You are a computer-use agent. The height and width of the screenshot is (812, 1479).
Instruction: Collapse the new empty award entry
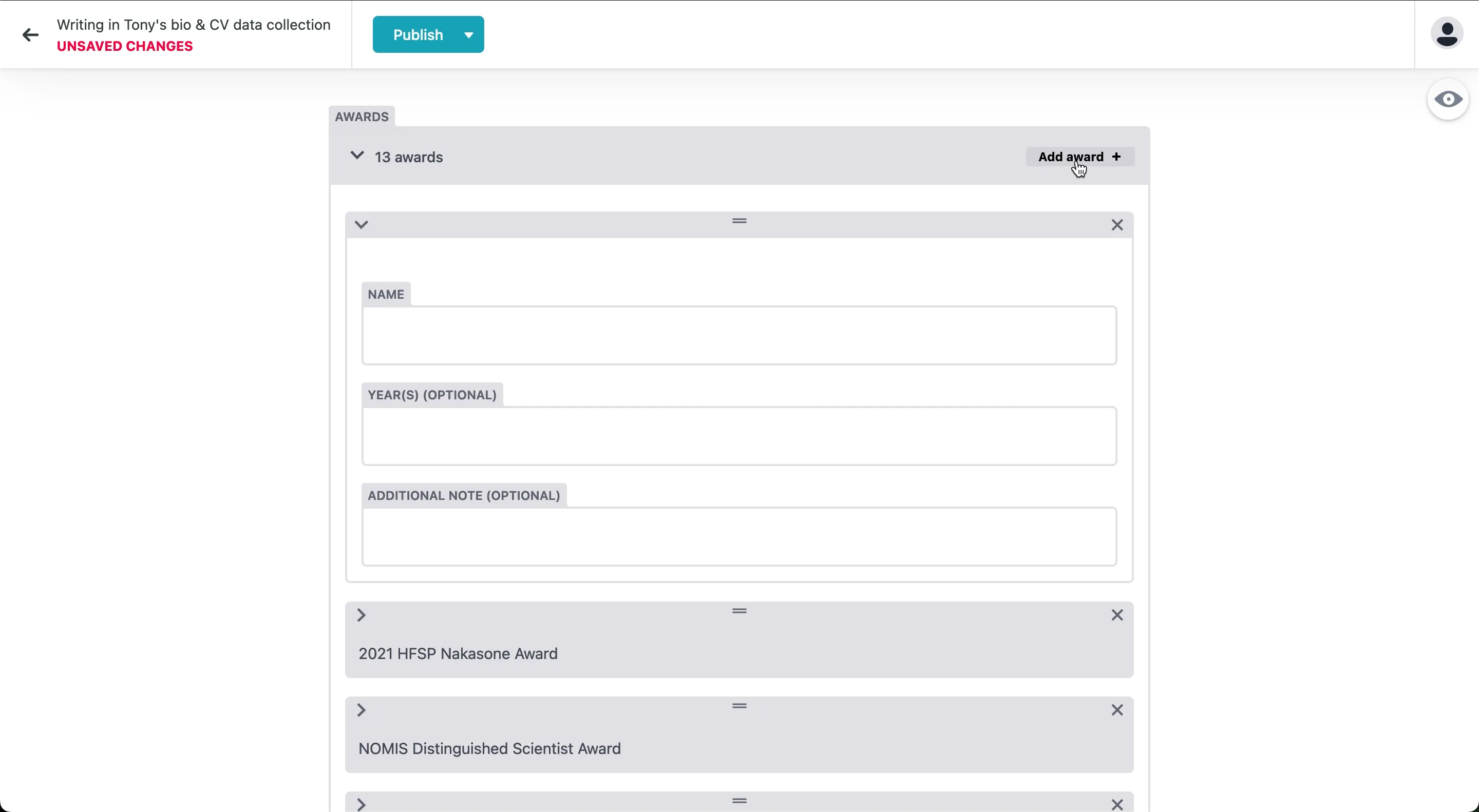click(362, 223)
